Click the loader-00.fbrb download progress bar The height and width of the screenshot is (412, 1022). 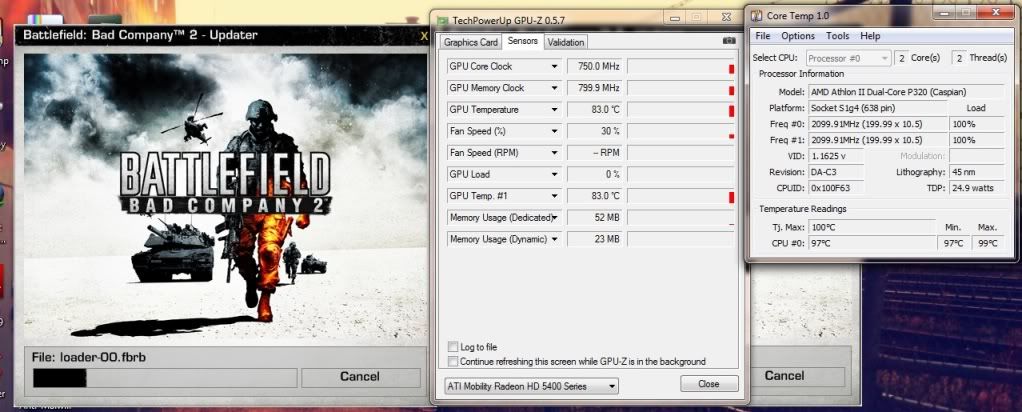(x=164, y=377)
